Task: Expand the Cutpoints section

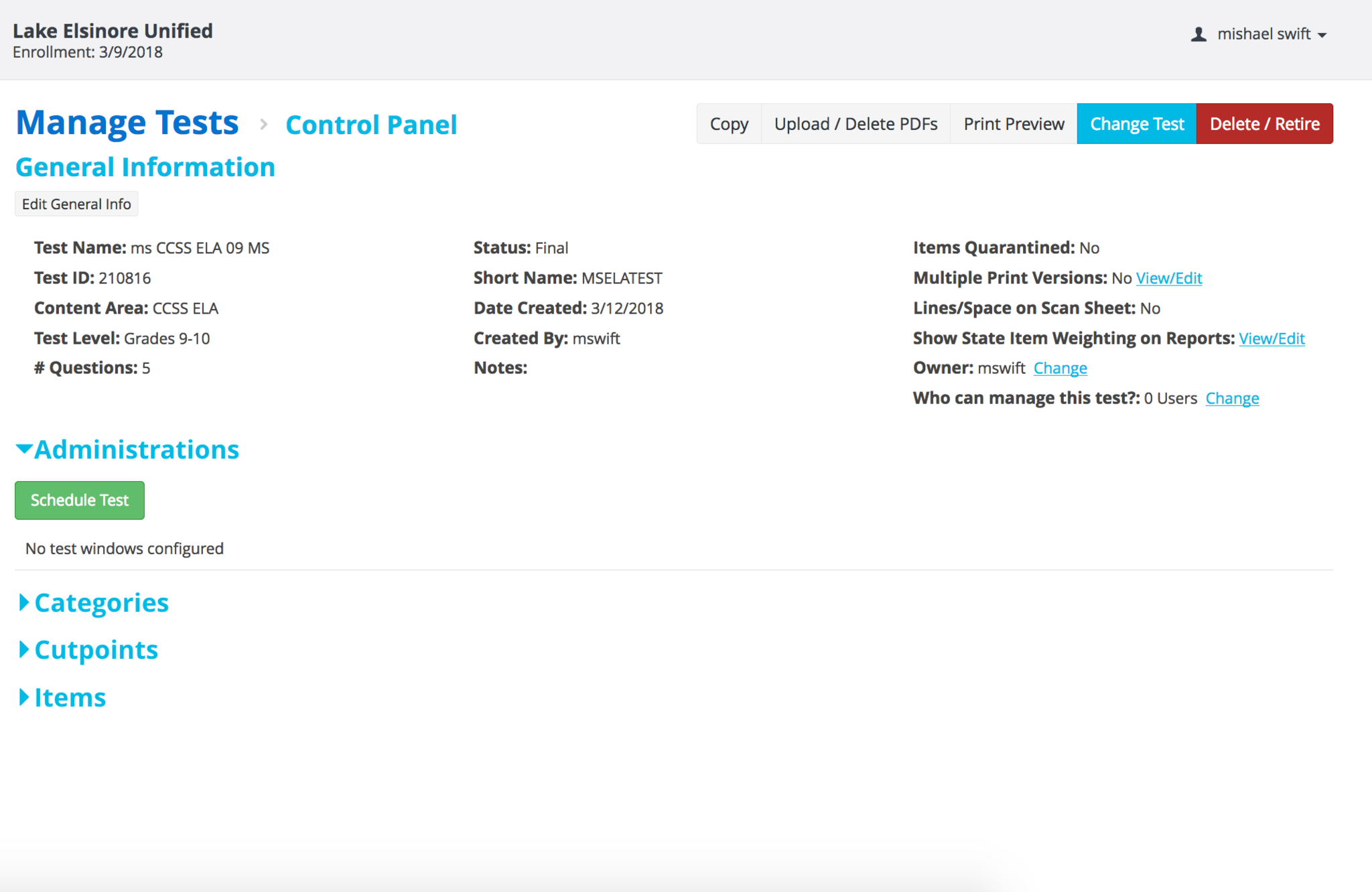Action: coord(88,650)
